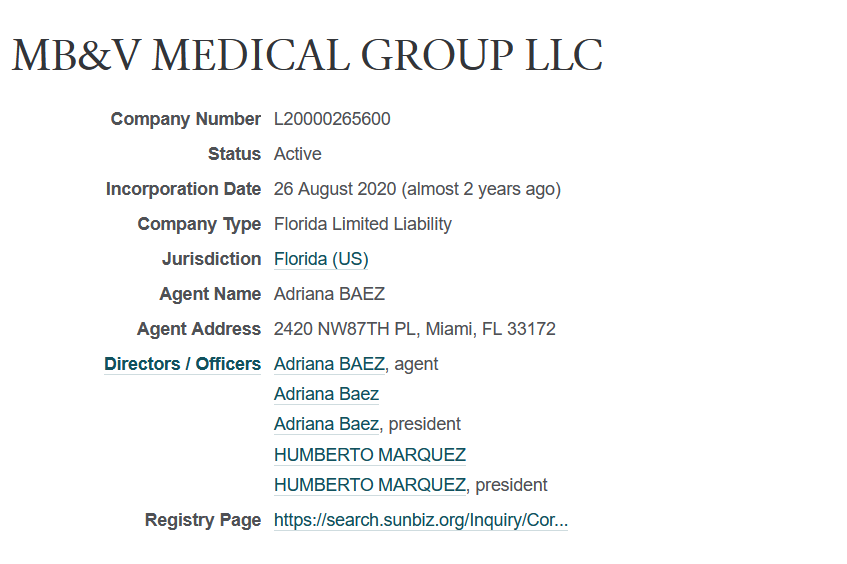Click the Florida Limited Liability company type
847x564 pixels.
coord(362,224)
